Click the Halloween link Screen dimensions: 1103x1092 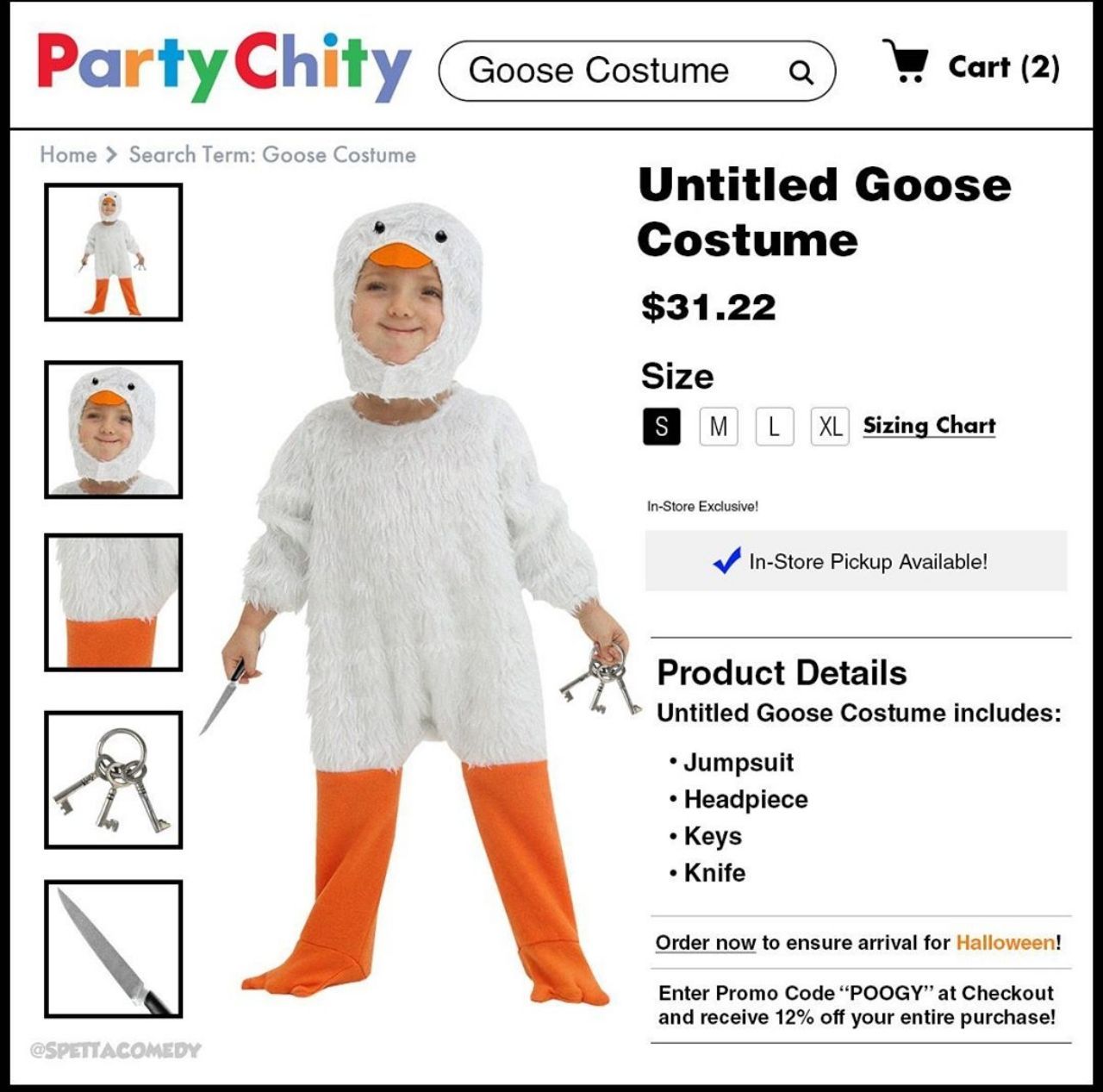1005,943
